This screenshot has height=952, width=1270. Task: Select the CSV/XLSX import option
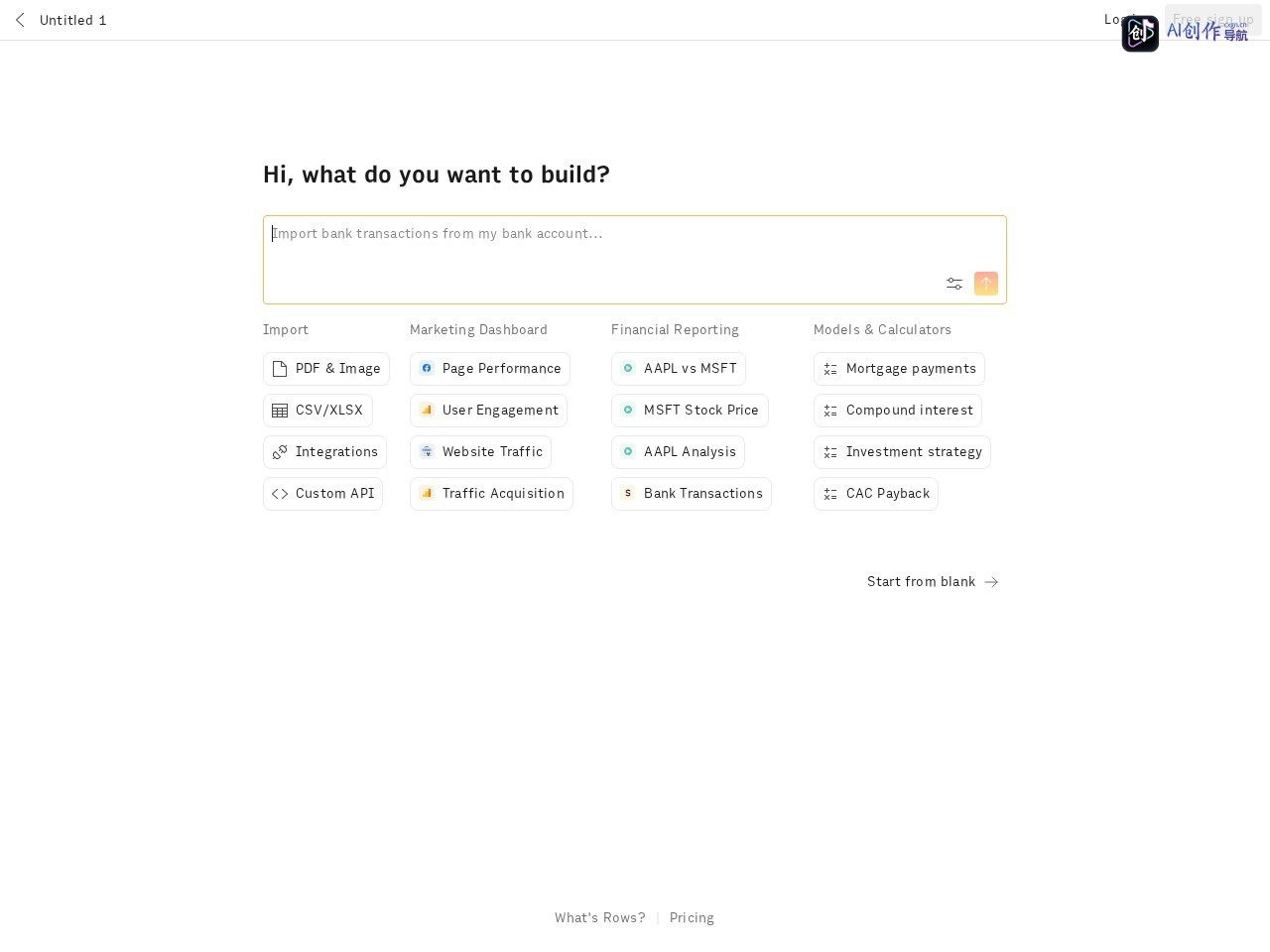pos(317,411)
